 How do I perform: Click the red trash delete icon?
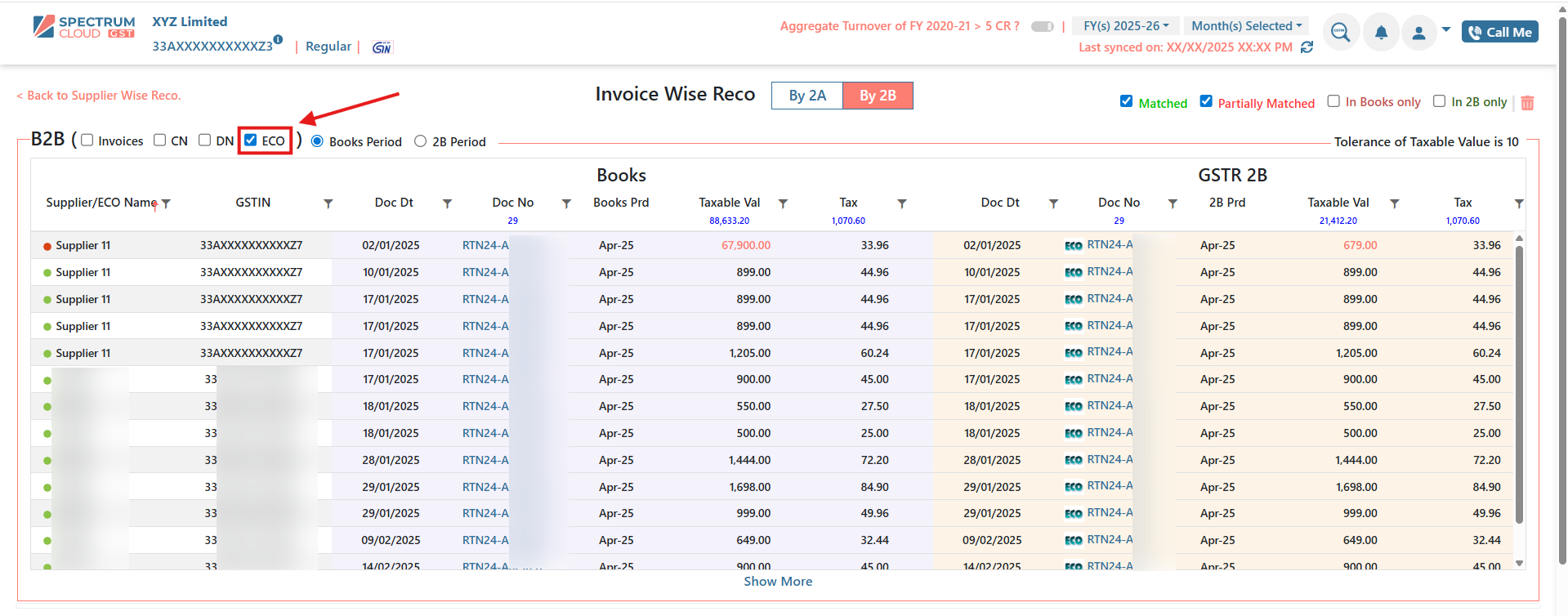[x=1527, y=103]
